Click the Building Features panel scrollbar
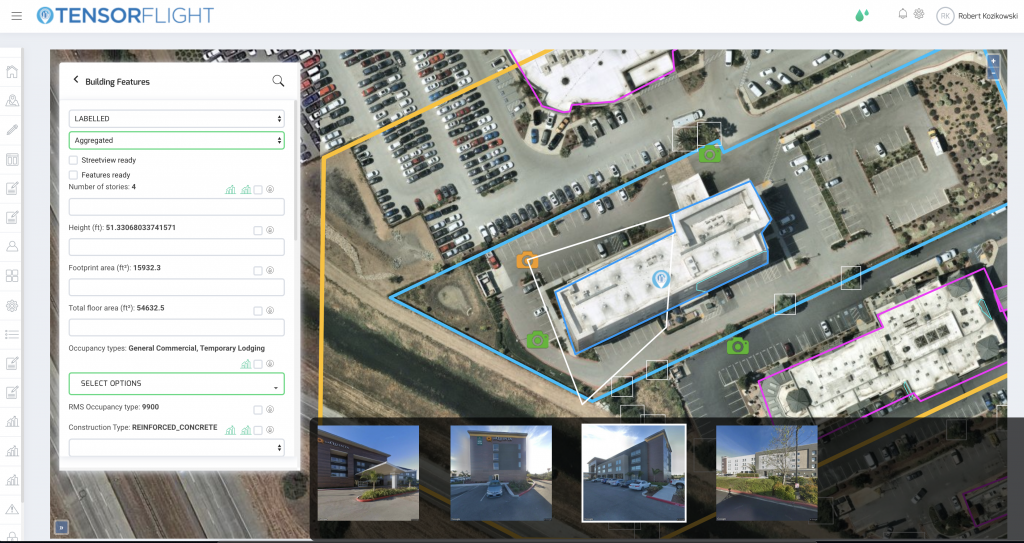 296,170
